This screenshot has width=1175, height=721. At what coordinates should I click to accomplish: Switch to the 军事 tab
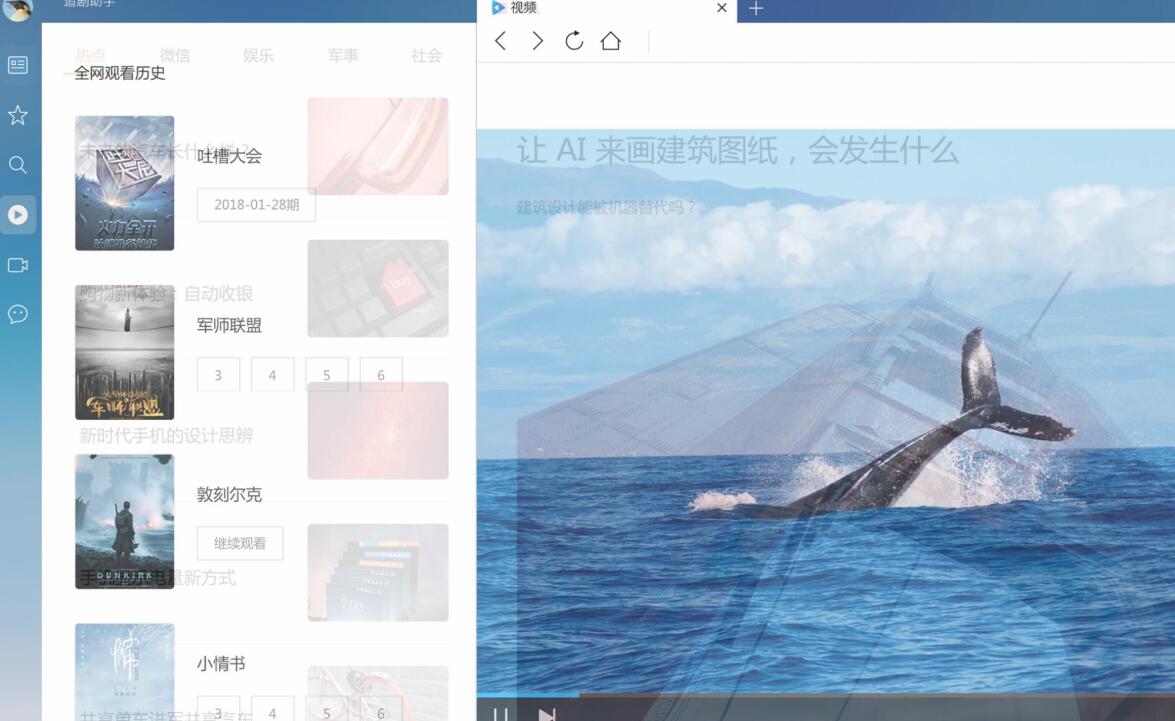pyautogui.click(x=342, y=55)
